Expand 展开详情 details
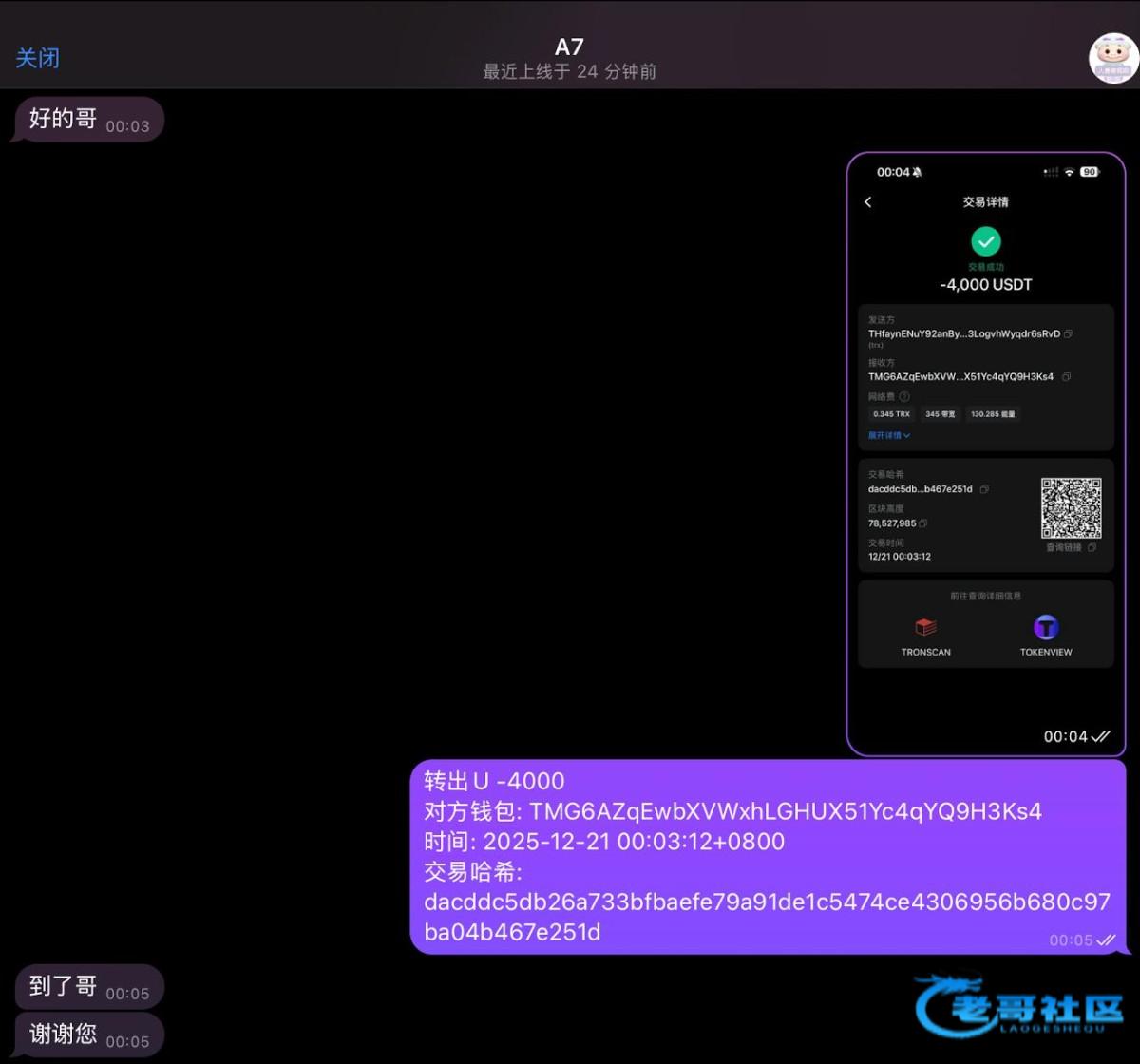 (x=889, y=435)
